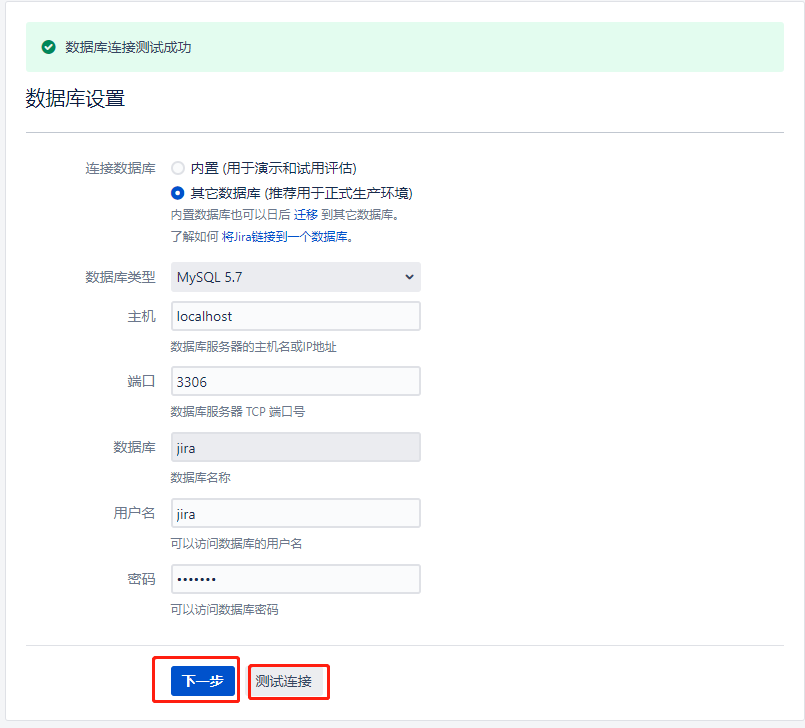This screenshot has height=728, width=805.
Task: Click the 可以访问数据库的用户名 hint text
Action: (x=236, y=544)
